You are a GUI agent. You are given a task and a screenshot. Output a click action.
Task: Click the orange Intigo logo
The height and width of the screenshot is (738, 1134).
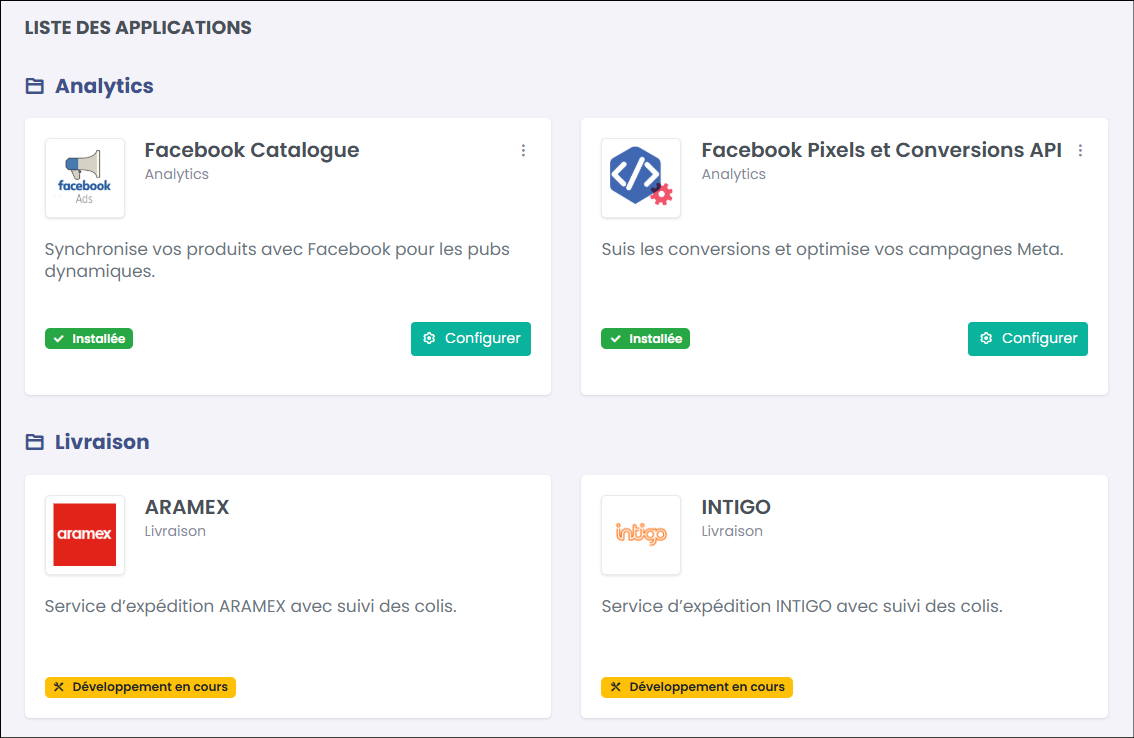[x=641, y=535]
